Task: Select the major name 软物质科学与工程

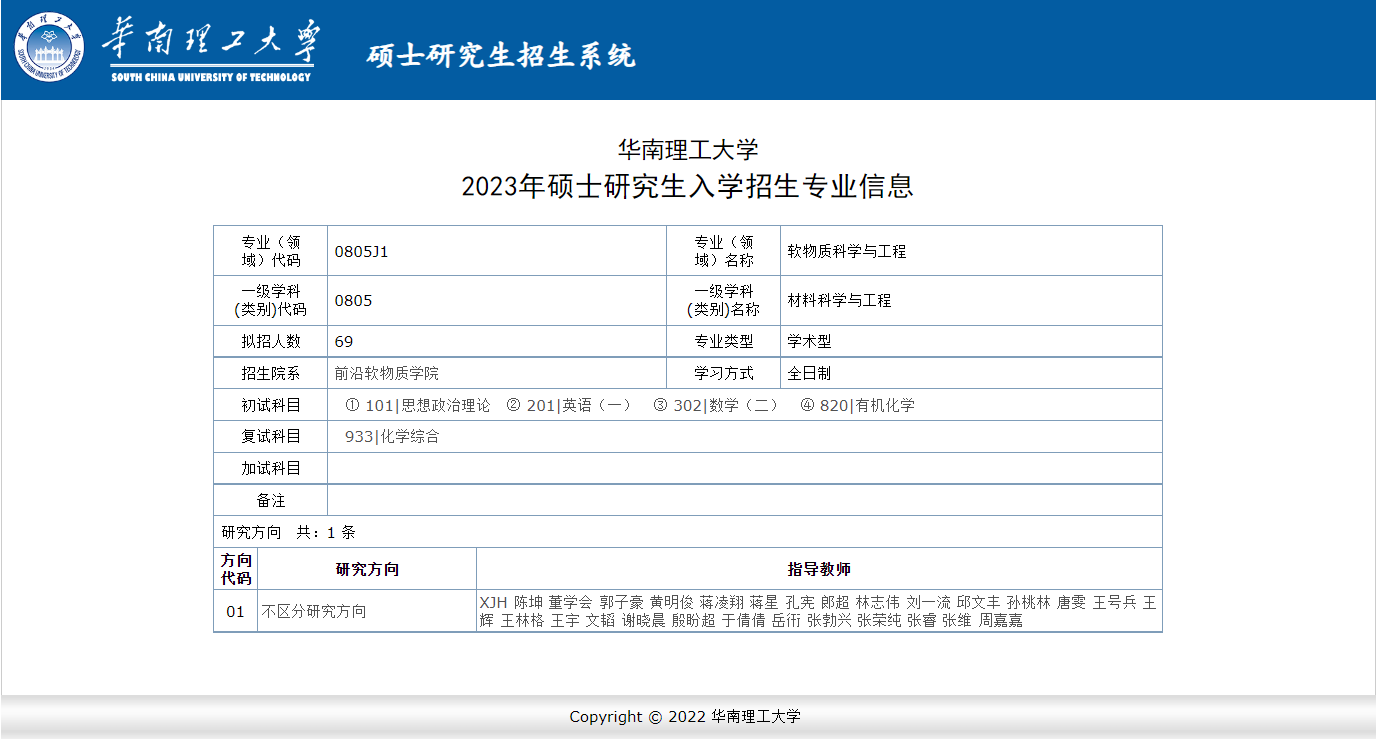Action: [x=847, y=252]
